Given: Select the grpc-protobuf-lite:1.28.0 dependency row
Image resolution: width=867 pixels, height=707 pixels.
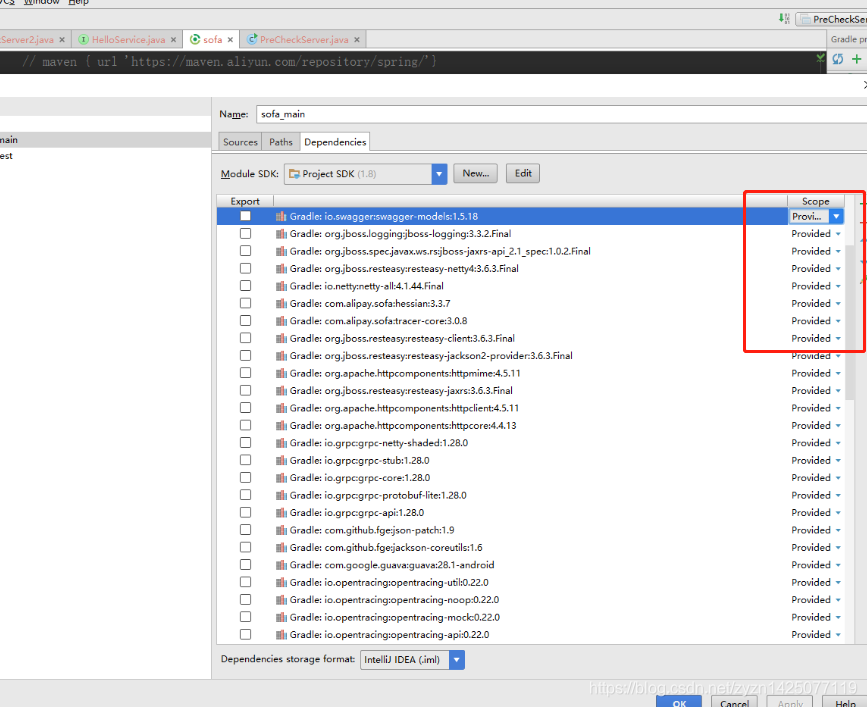Looking at the screenshot, I should pos(530,495).
